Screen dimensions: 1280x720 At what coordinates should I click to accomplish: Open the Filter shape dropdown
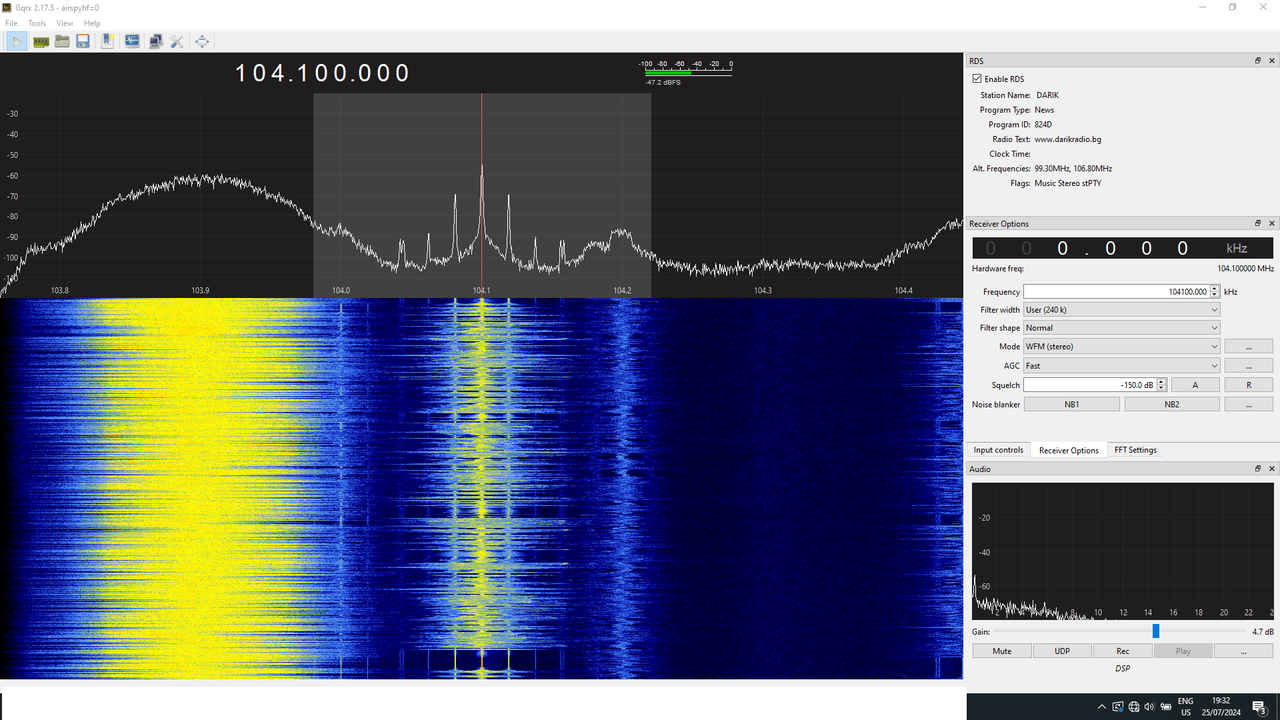coord(1122,328)
